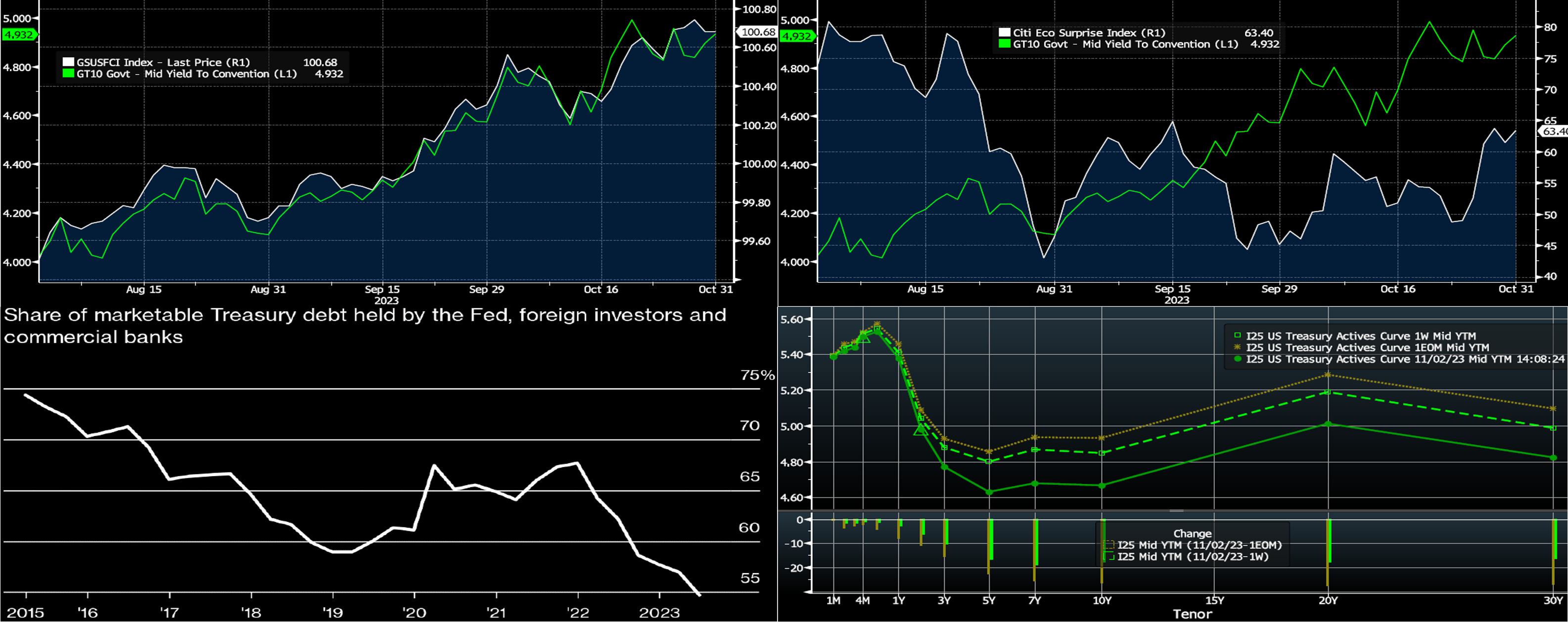Click solid circle marker for 11/02/23 curve legend

[x=1237, y=359]
